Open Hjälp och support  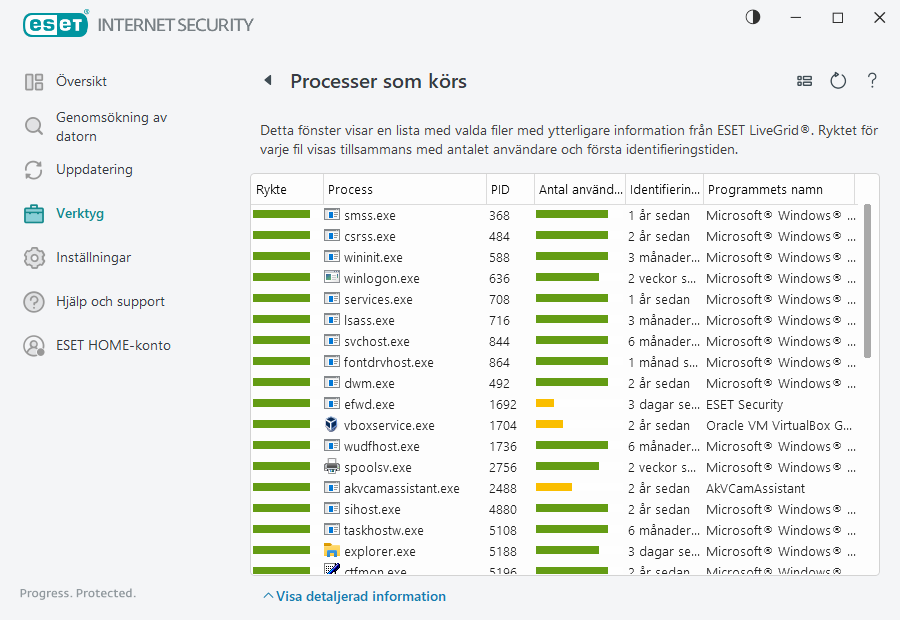coord(110,301)
